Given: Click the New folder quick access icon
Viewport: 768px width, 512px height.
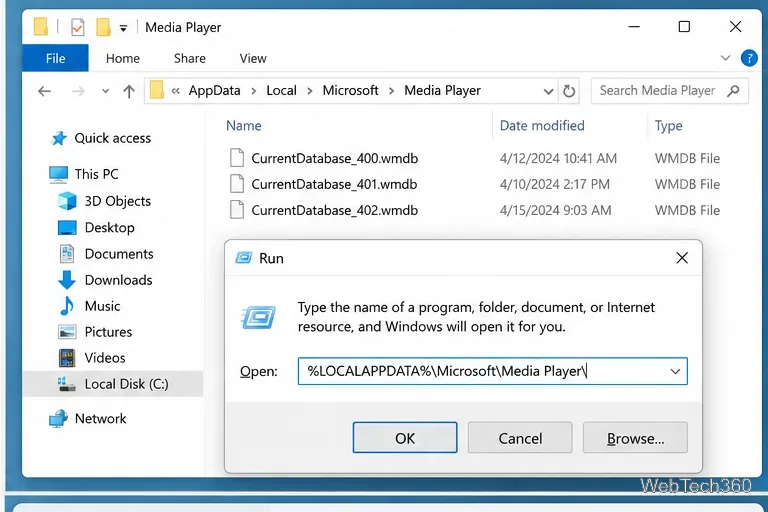Looking at the screenshot, I should [x=103, y=27].
